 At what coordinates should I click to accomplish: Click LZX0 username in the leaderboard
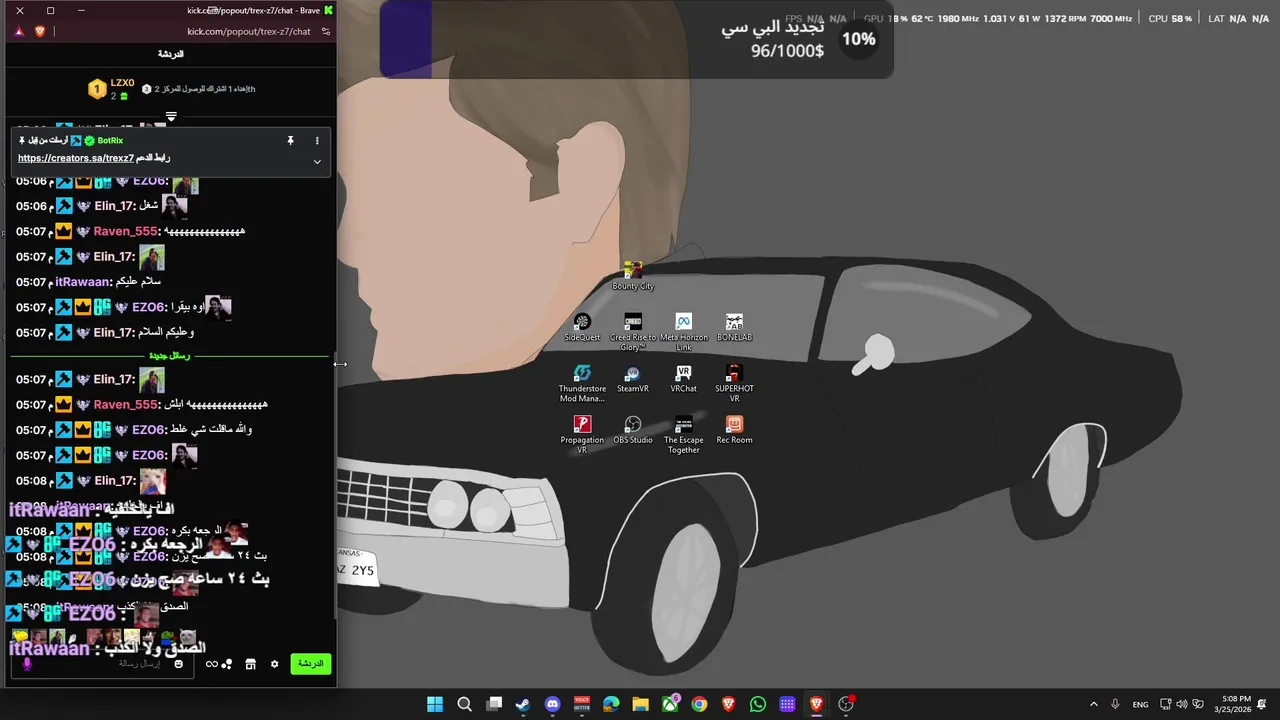click(122, 83)
